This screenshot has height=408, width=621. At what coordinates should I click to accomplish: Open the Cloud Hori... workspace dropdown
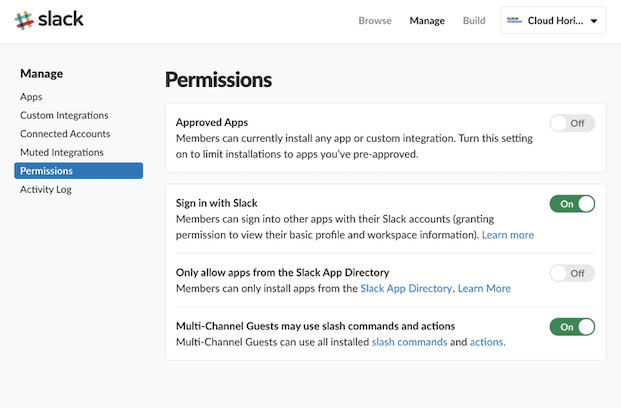tap(553, 20)
